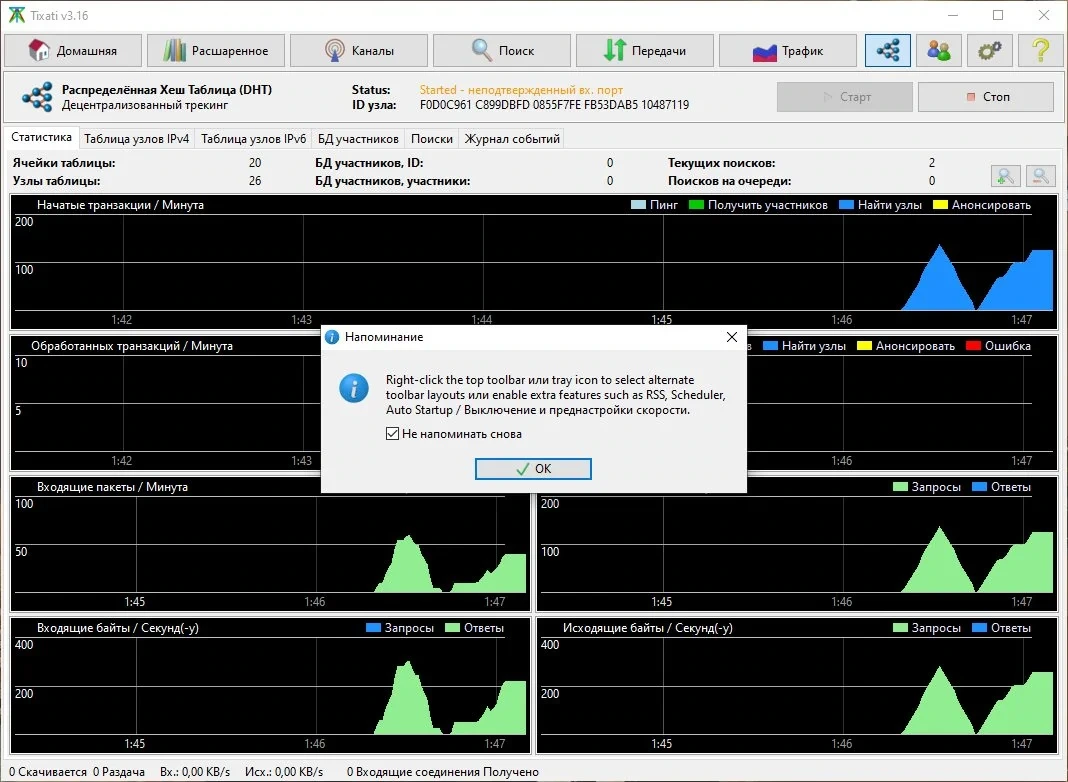
Task: Open Домашняя home toolbar button
Action: pyautogui.click(x=73, y=50)
